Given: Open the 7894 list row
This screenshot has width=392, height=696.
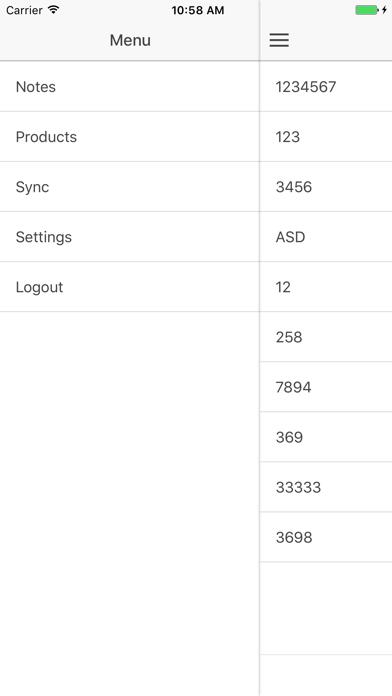Looking at the screenshot, I should tap(326, 388).
